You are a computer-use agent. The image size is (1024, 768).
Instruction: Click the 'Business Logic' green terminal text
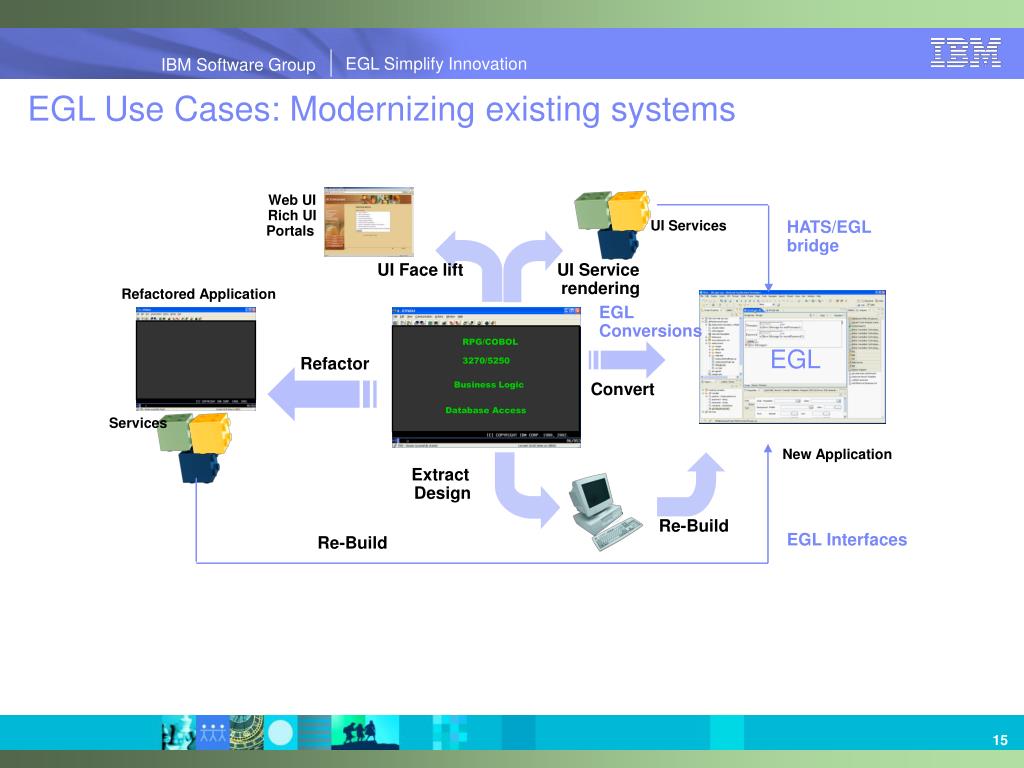pos(489,385)
